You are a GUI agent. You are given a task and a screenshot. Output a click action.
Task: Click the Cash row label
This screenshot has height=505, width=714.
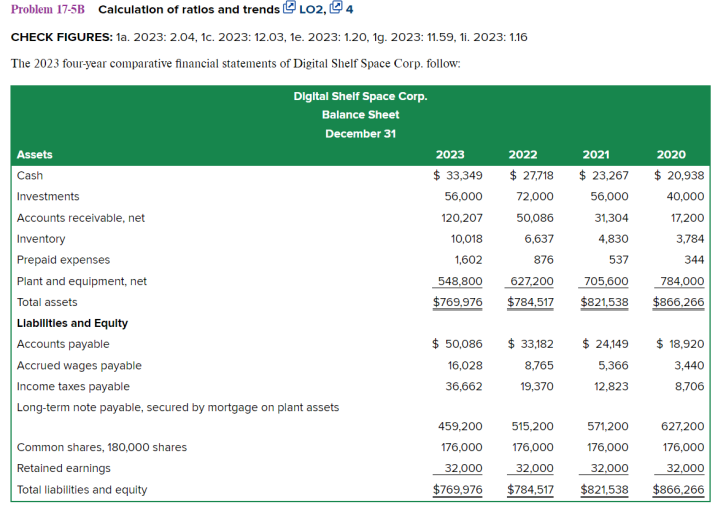pyautogui.click(x=30, y=176)
